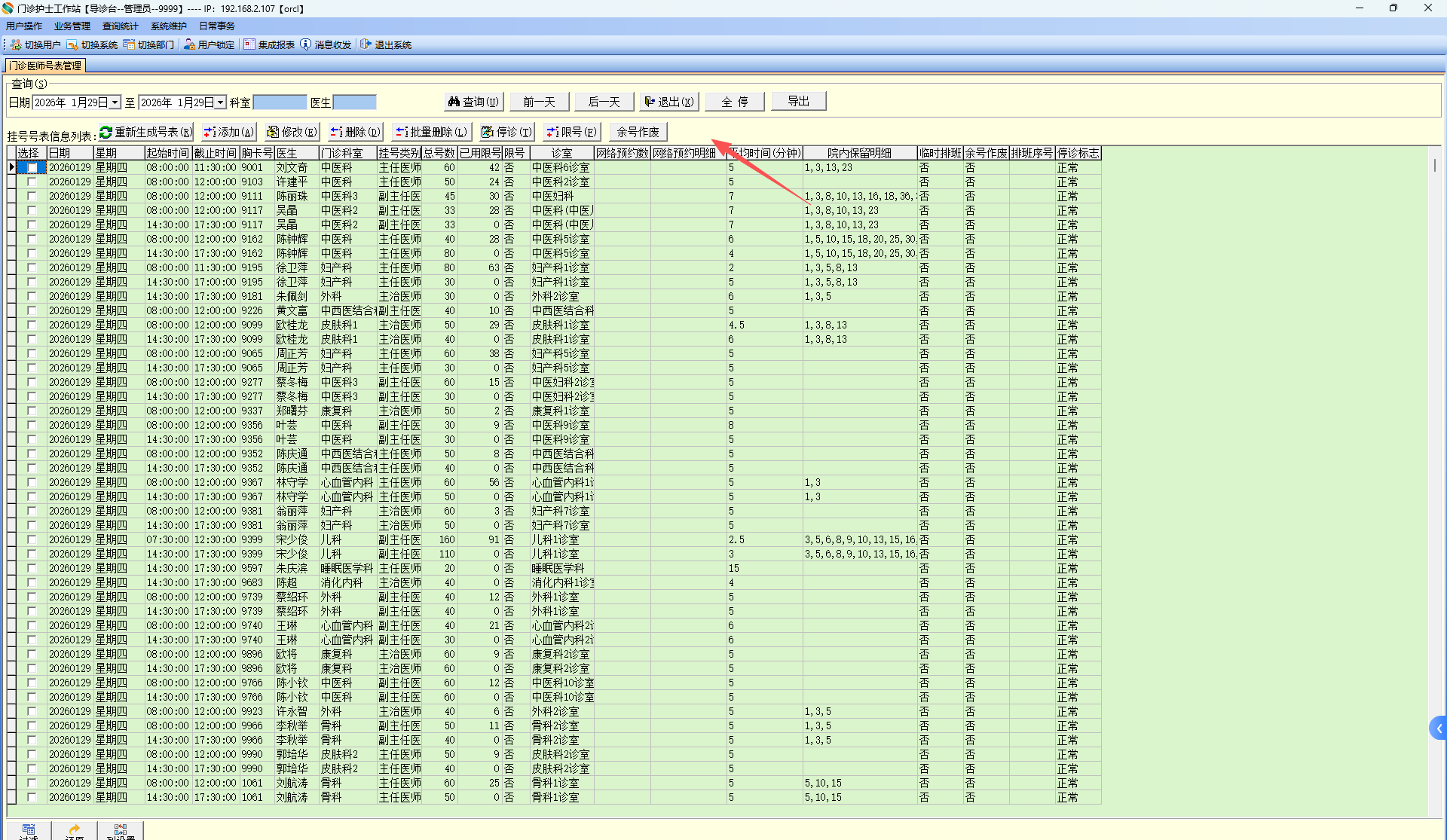1447x840 pixels.
Task: Click the 重新生成号表 regenerate button
Action: point(146,133)
